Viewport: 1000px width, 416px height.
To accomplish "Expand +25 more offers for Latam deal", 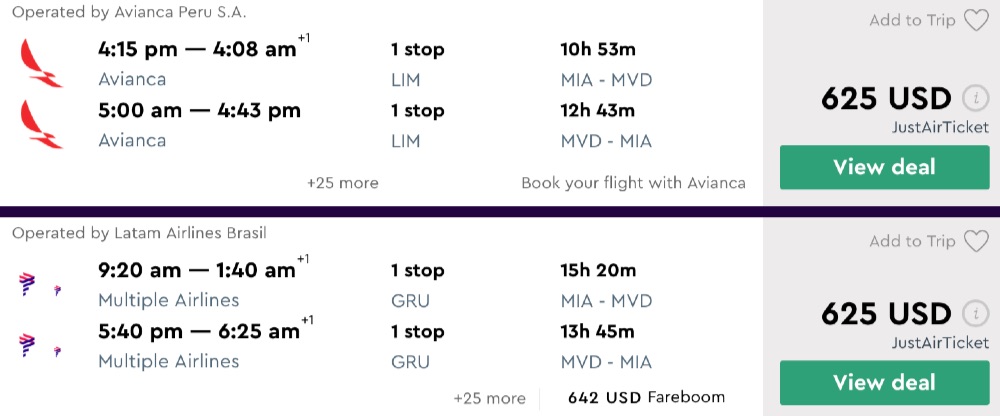I will tap(489, 398).
